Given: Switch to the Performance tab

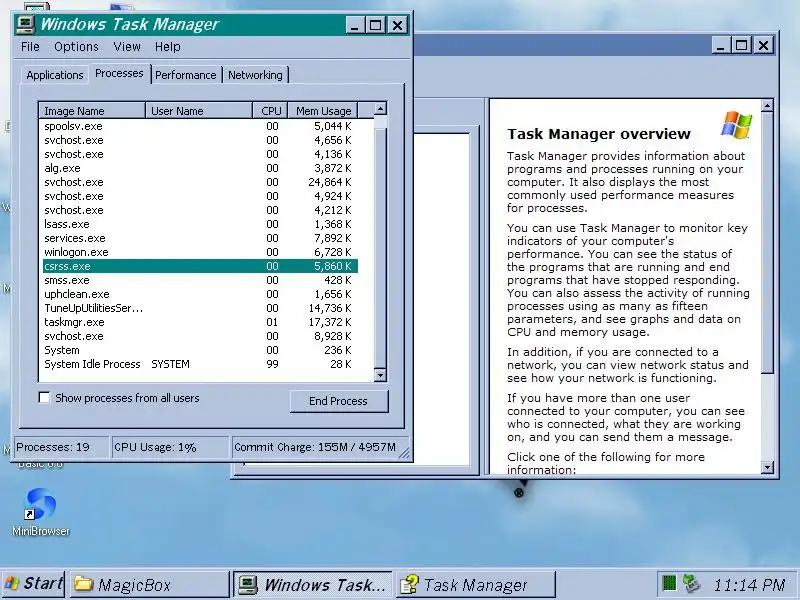Looking at the screenshot, I should point(186,75).
